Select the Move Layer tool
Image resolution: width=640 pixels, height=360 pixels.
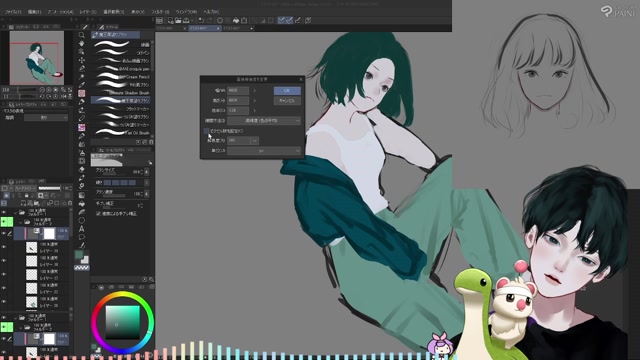pyautogui.click(x=82, y=60)
